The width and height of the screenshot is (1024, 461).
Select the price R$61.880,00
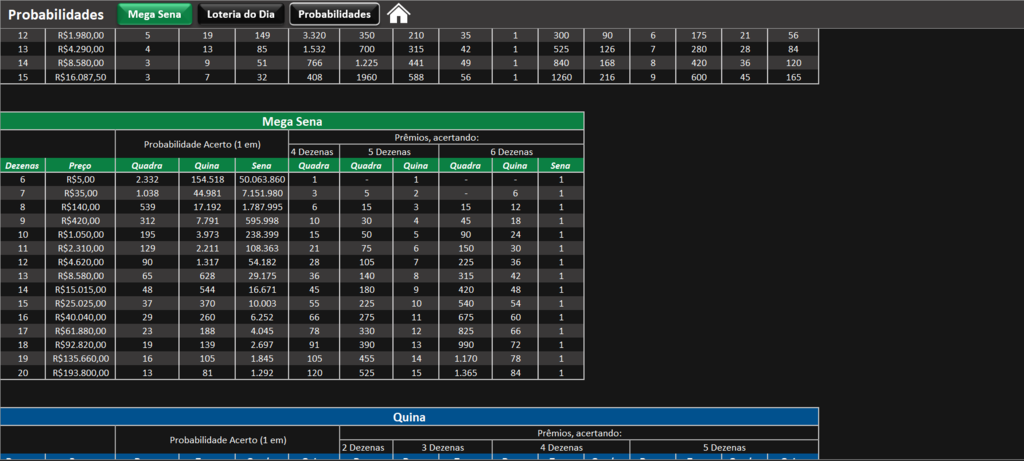coord(80,331)
